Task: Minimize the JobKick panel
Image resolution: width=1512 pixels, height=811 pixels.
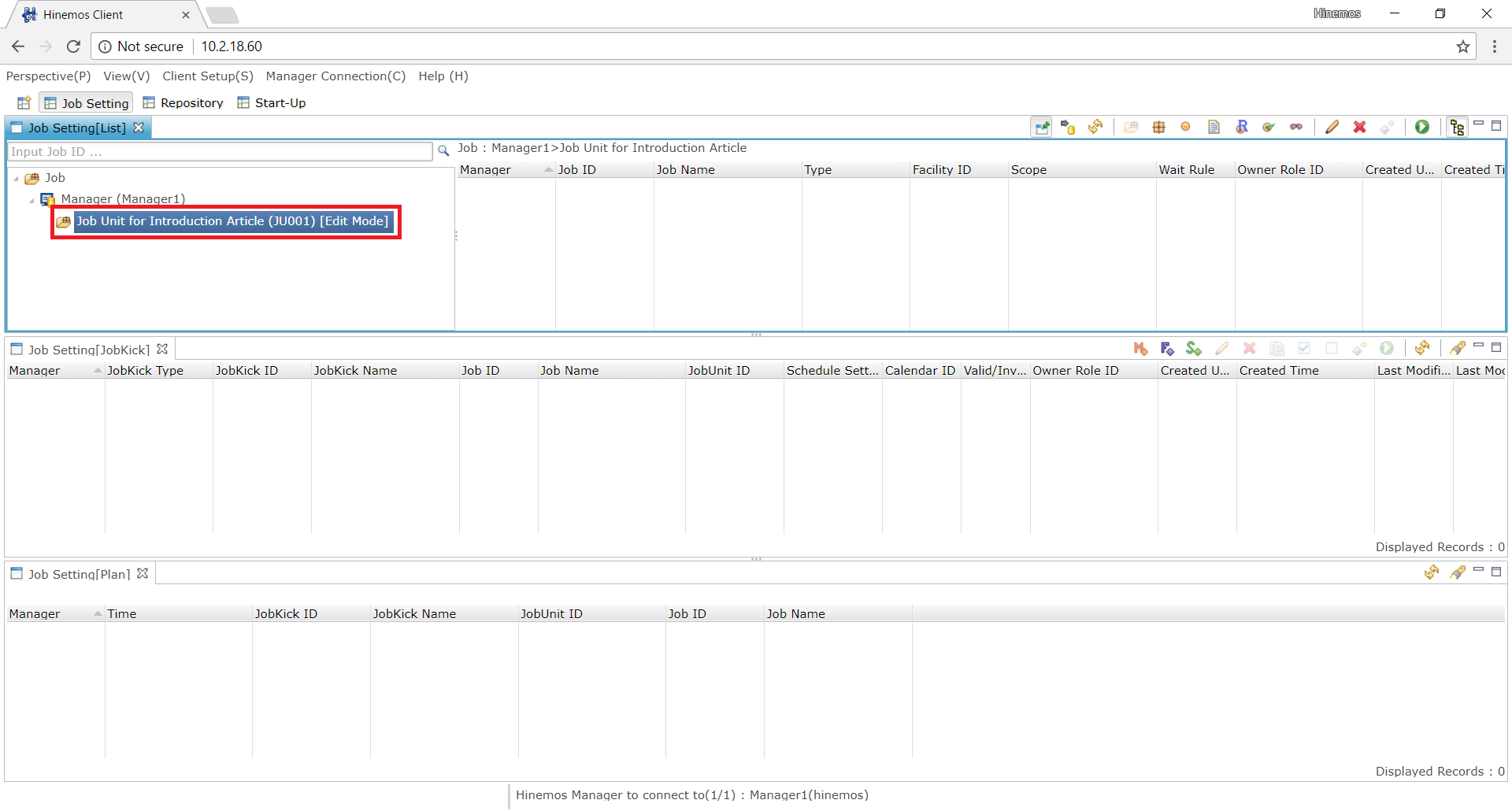Action: [x=1479, y=346]
